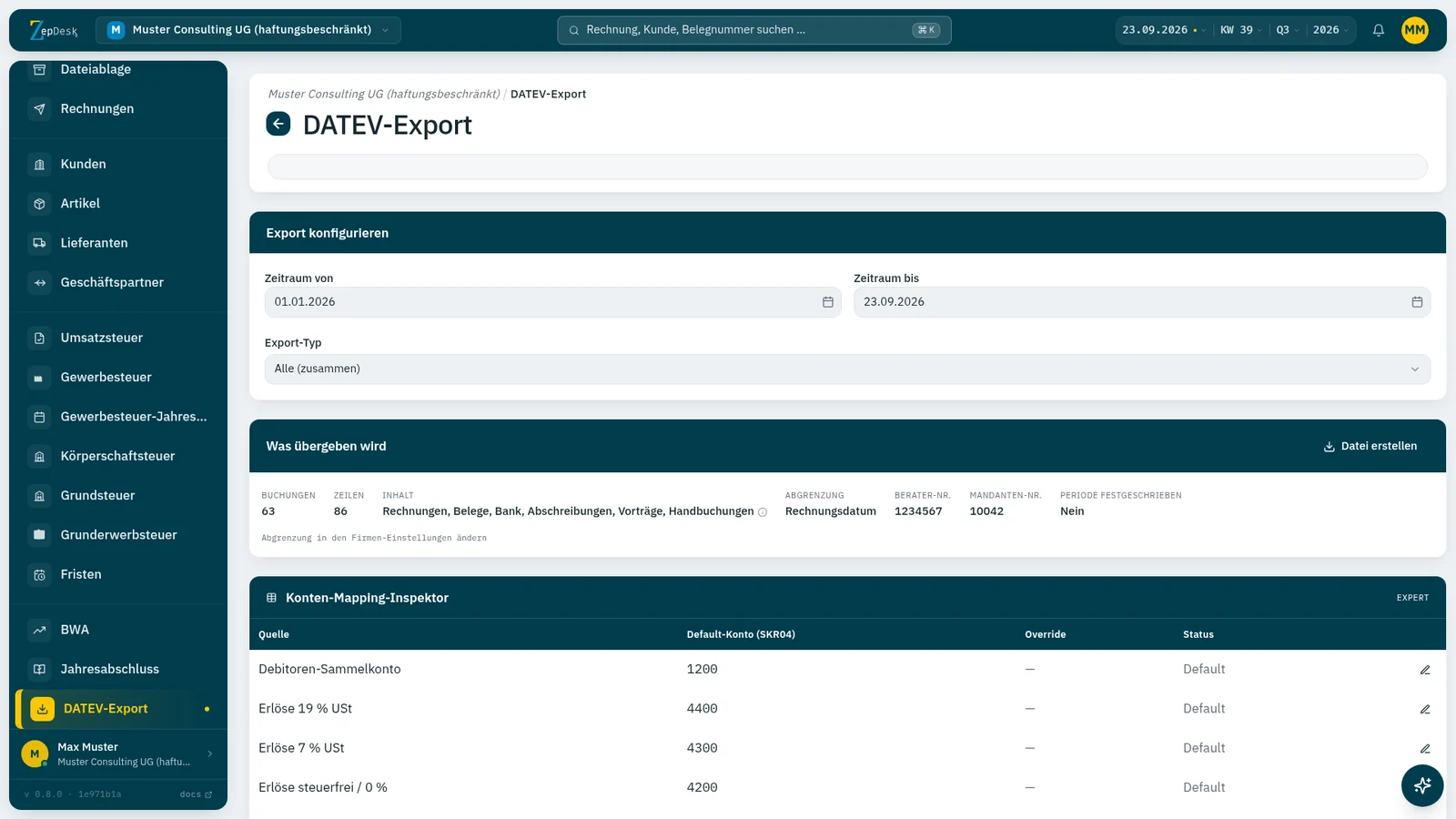Screen dimensions: 1456x819
Task: Open Kunden in sidebar
Action: [x=118, y=165]
